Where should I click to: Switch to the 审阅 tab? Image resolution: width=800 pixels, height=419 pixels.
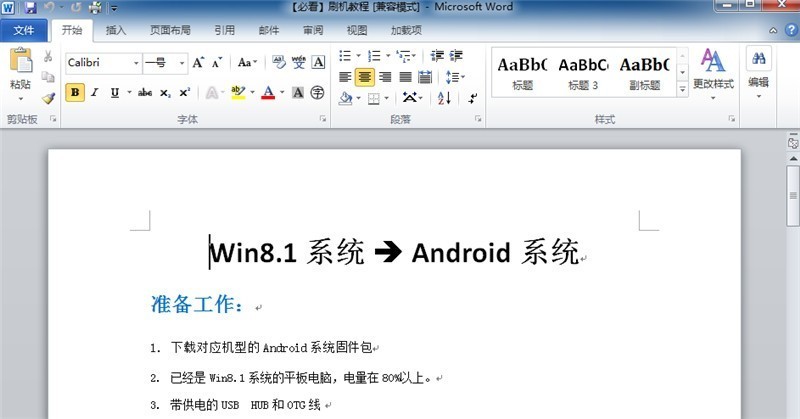click(x=313, y=30)
